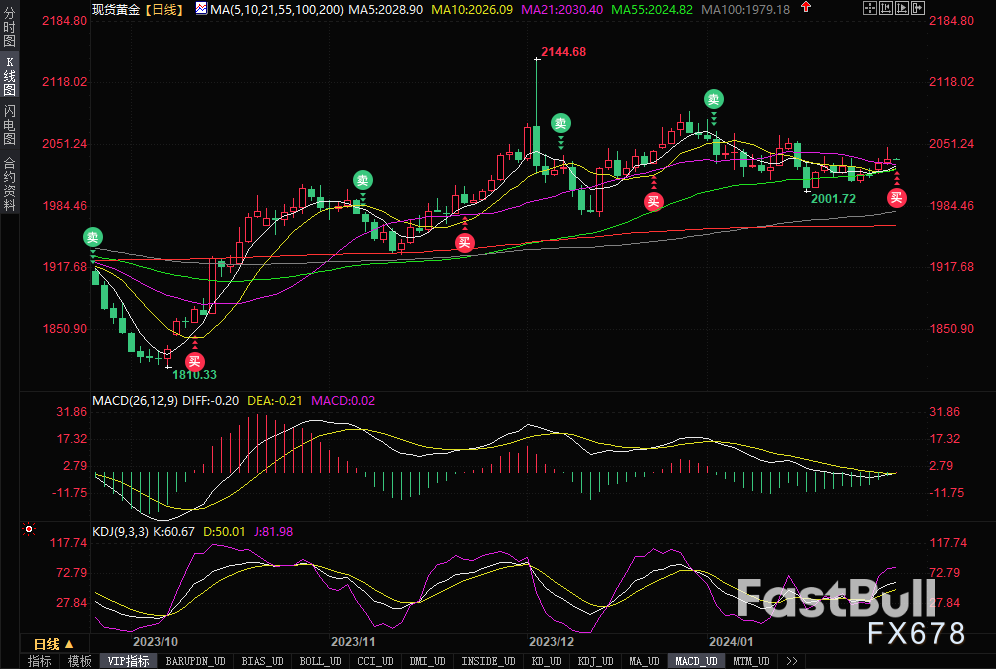The image size is (996, 669).
Task: Click the 指标 button at bottom left
Action: click(40, 661)
